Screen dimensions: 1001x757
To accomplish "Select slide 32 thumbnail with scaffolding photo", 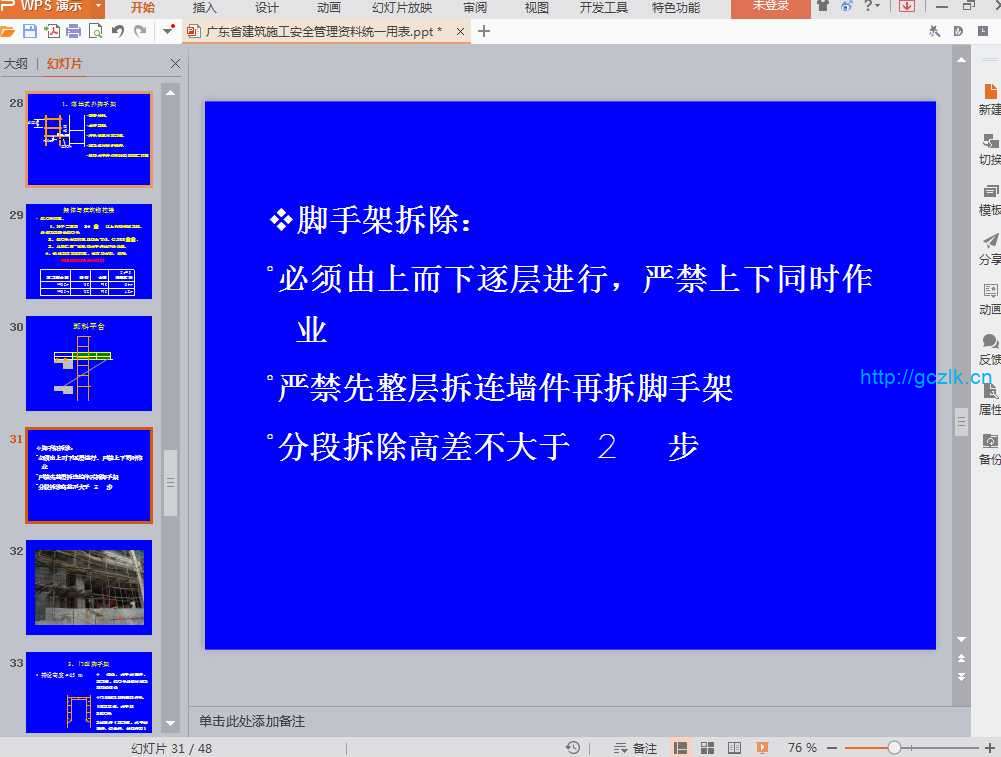I will click(89, 587).
